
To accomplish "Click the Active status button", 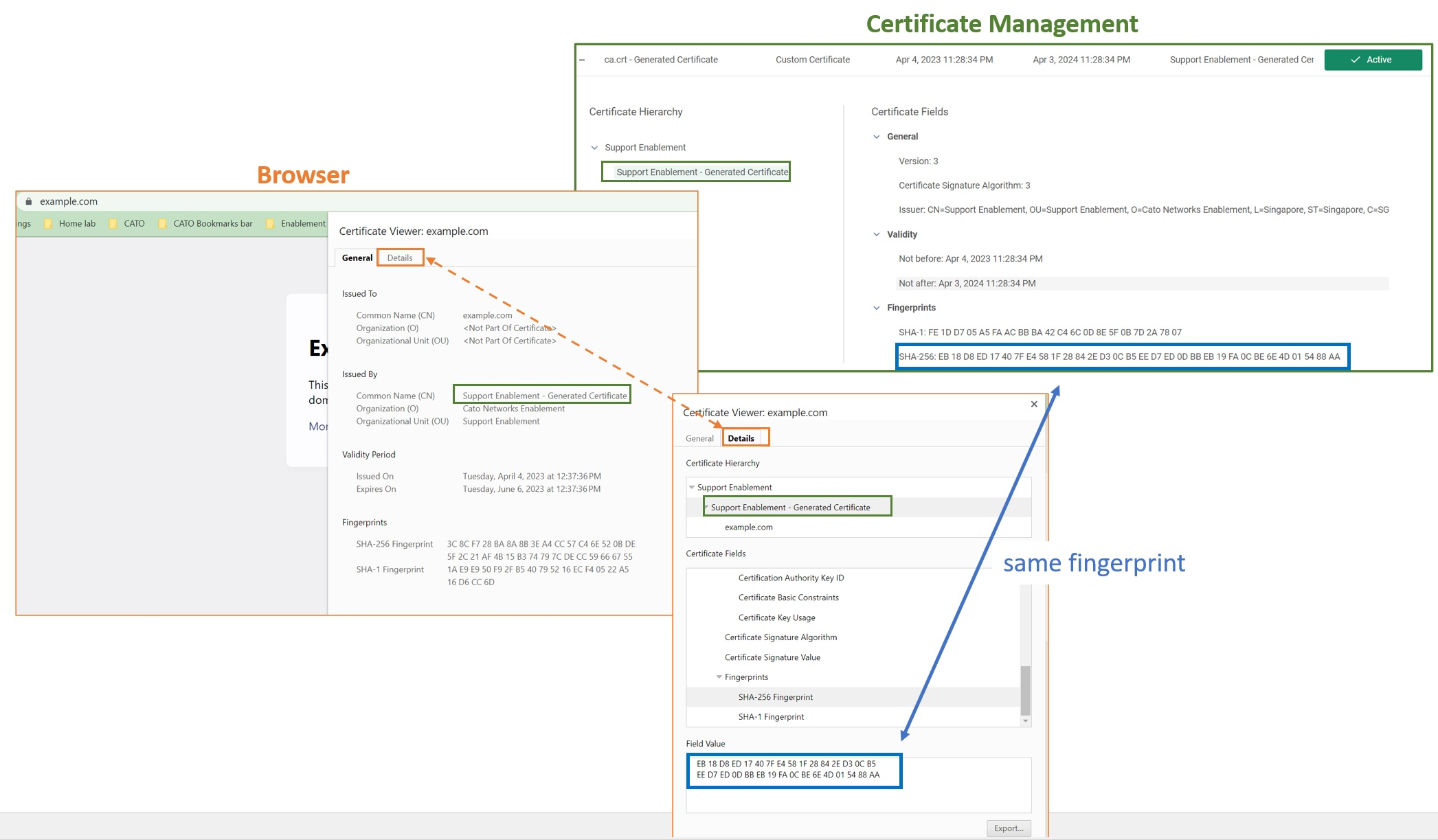I will (x=1372, y=60).
